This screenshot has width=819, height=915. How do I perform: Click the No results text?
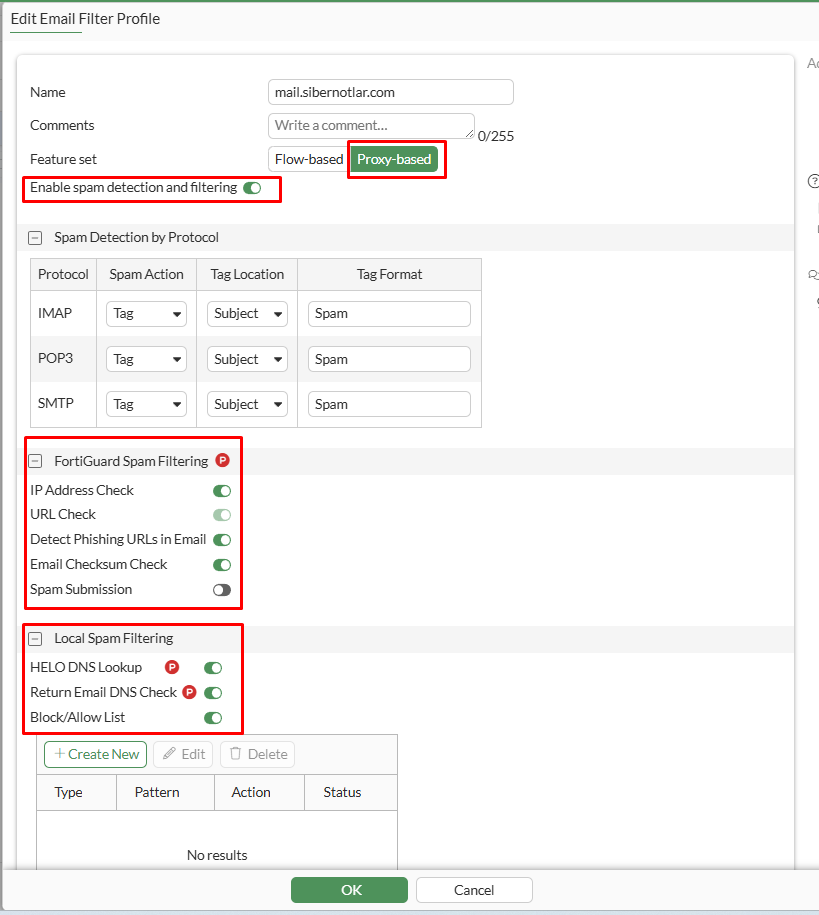217,855
